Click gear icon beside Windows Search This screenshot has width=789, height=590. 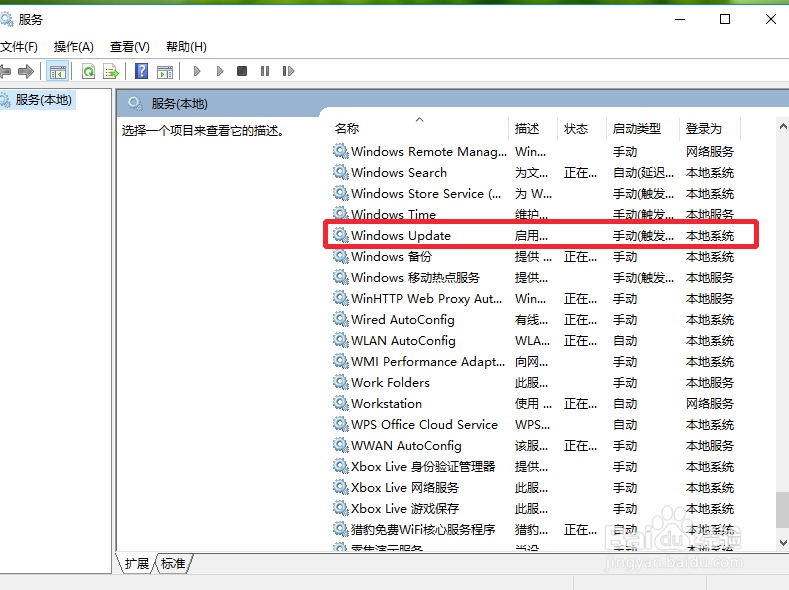tap(341, 172)
